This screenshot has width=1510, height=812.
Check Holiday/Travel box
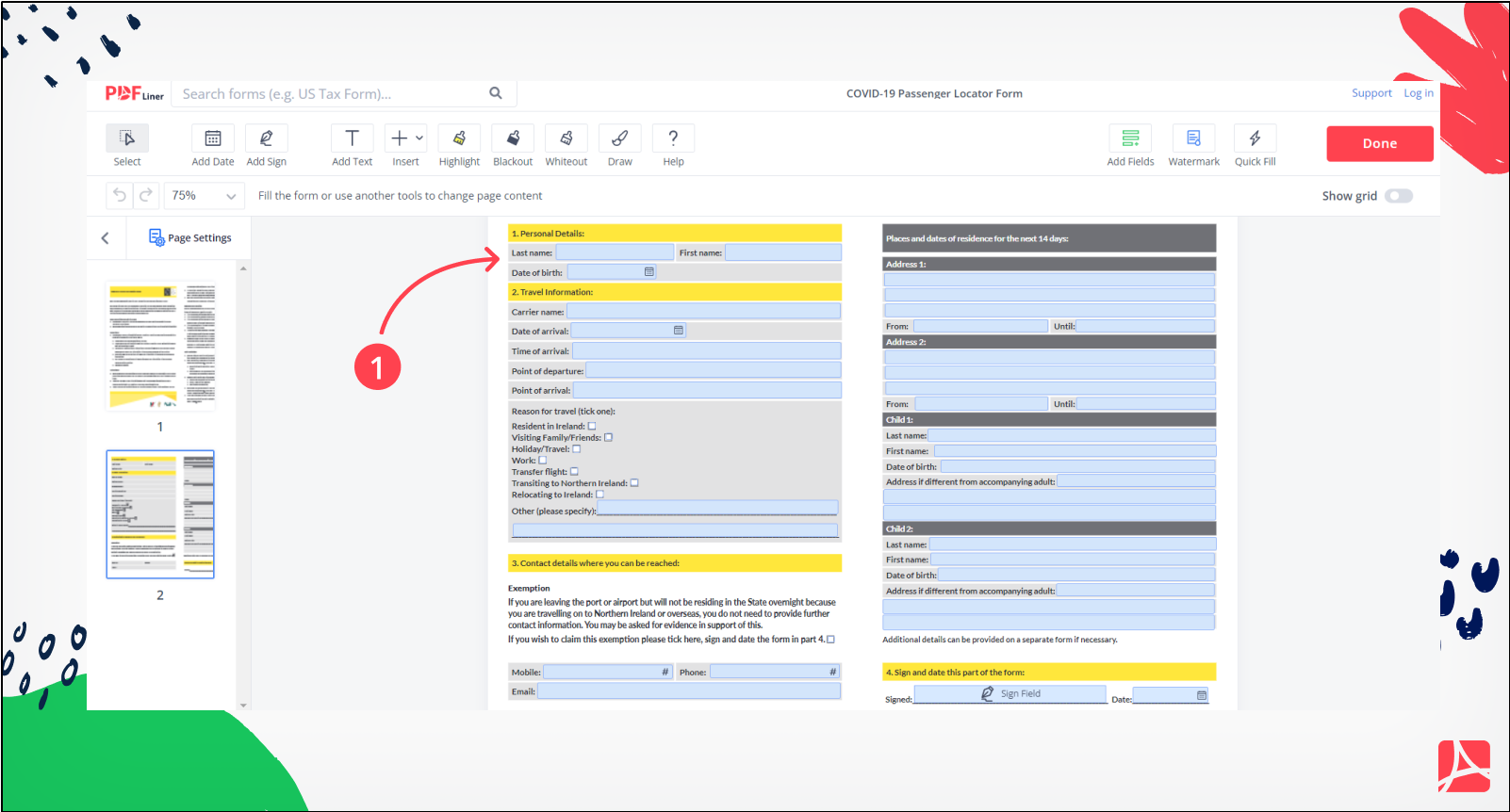point(577,448)
